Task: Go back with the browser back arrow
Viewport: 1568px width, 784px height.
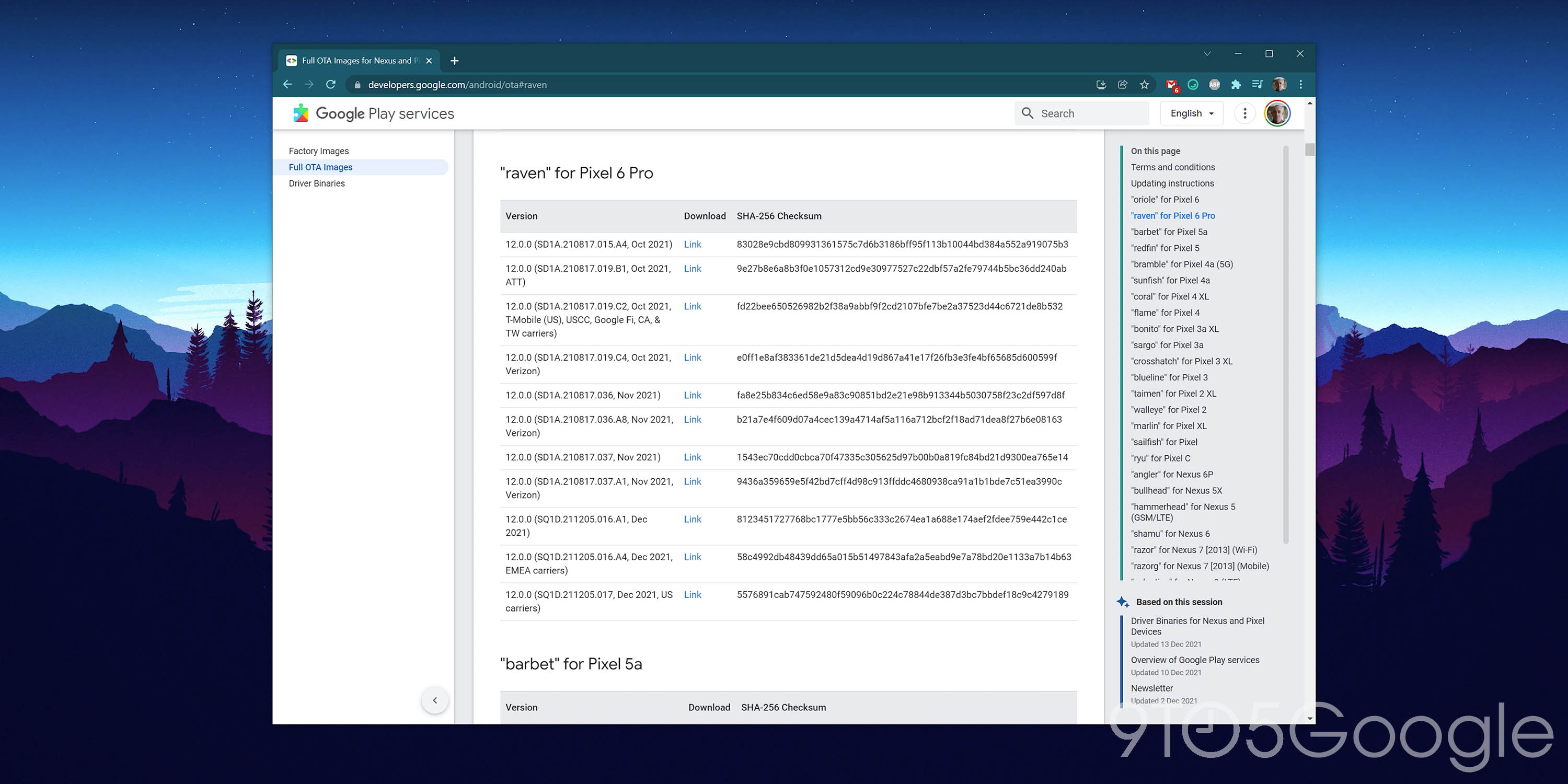Action: (x=288, y=85)
